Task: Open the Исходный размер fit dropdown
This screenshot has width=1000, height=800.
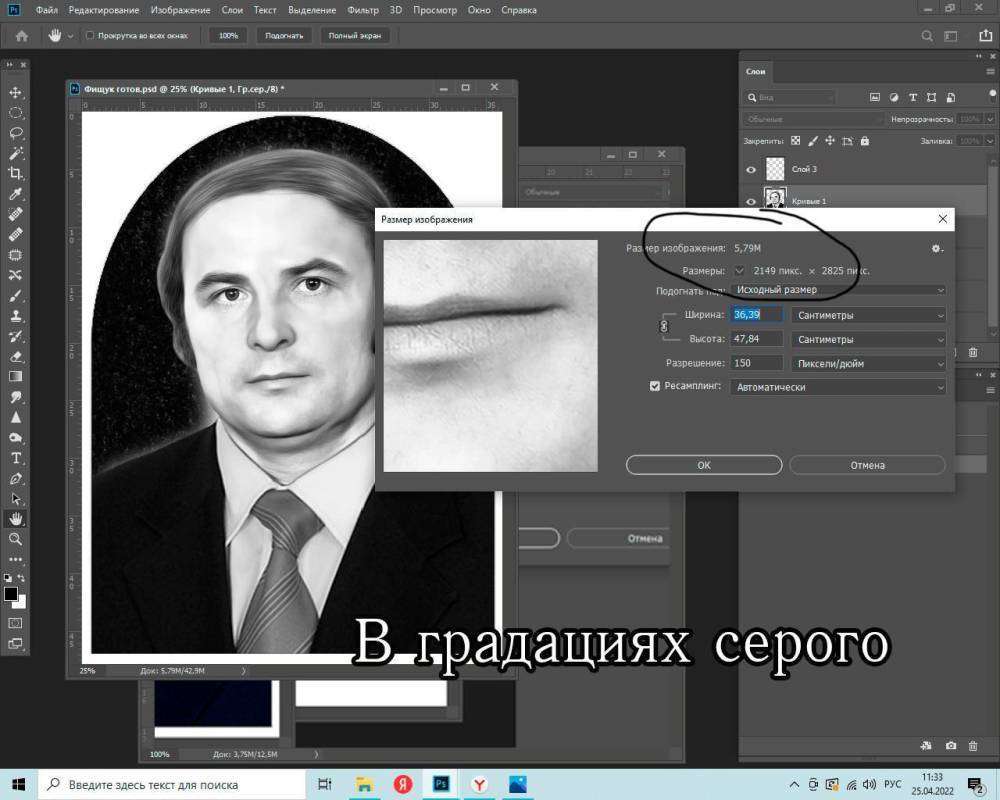Action: coord(838,290)
